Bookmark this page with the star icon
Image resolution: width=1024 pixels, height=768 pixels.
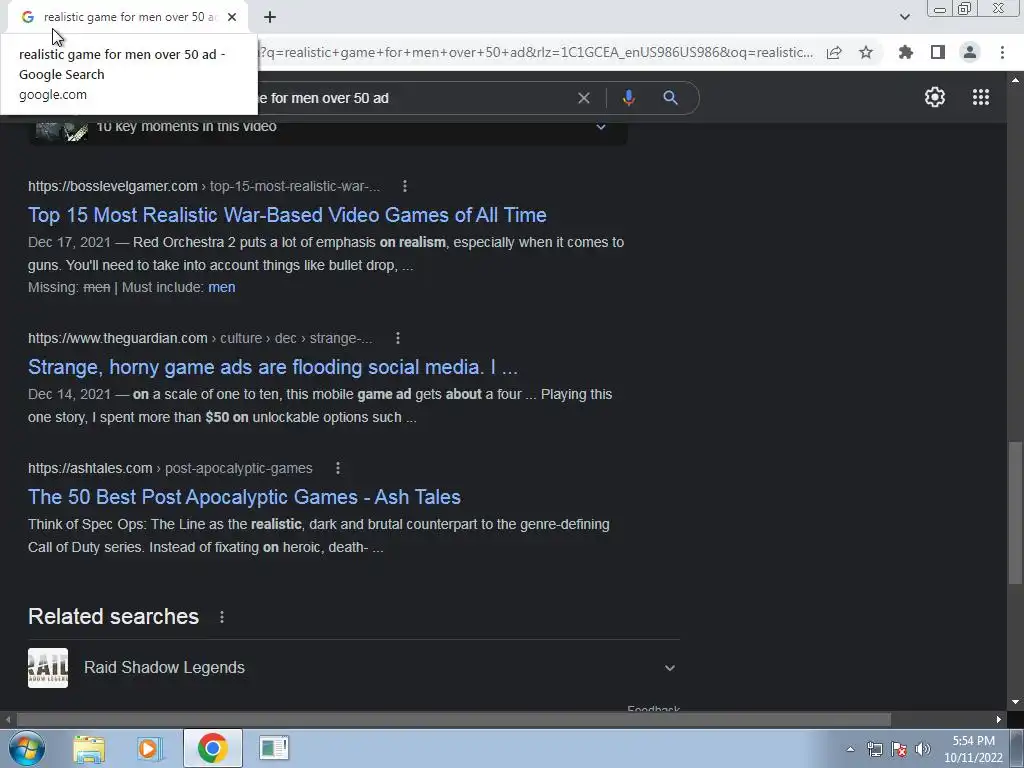coord(866,52)
